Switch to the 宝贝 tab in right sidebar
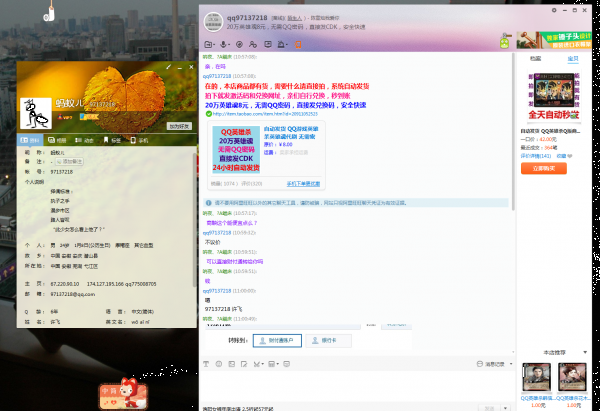Viewport: 600px width, 411px height. [x=573, y=59]
